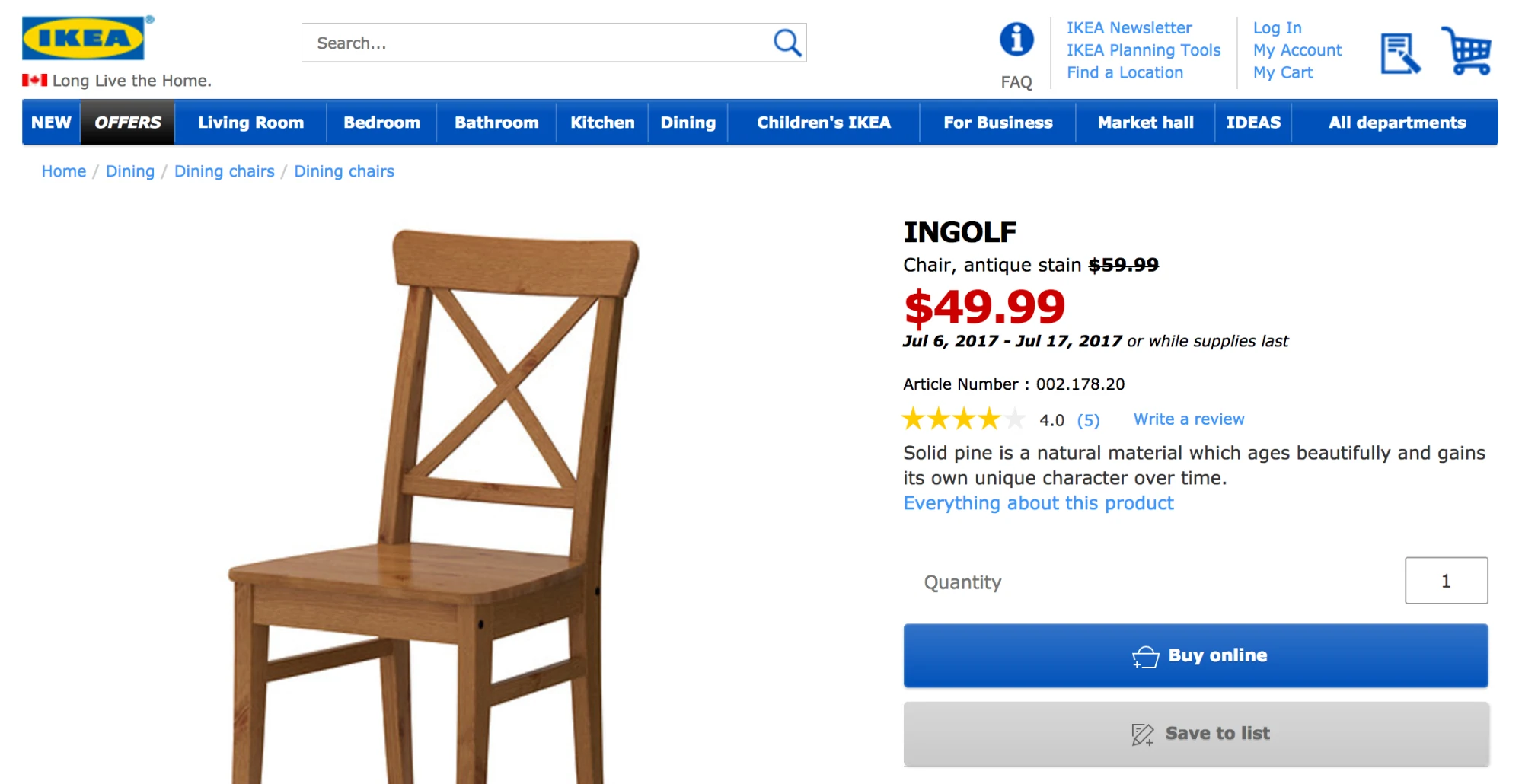The height and width of the screenshot is (784, 1522).
Task: Click the Write a review link
Action: coord(1189,419)
